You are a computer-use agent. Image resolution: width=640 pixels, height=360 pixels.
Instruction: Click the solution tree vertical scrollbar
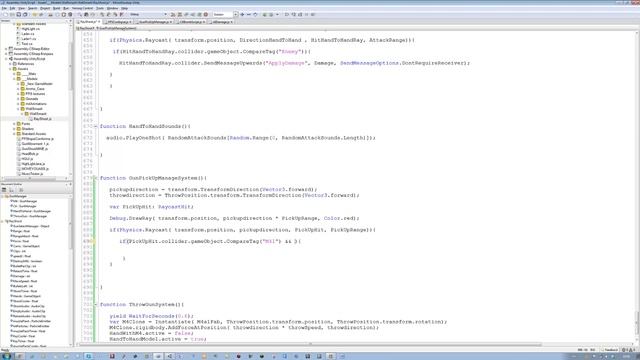(71, 65)
